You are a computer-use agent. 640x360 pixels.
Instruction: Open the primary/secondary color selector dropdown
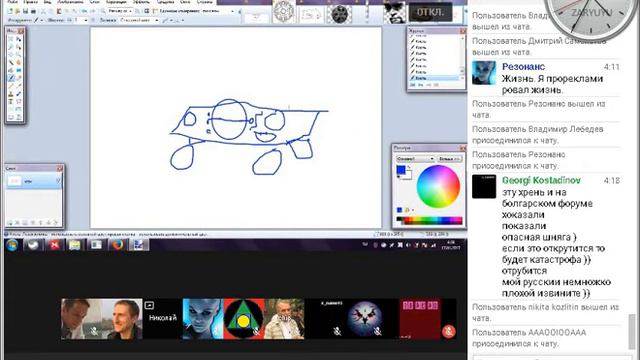(415, 158)
